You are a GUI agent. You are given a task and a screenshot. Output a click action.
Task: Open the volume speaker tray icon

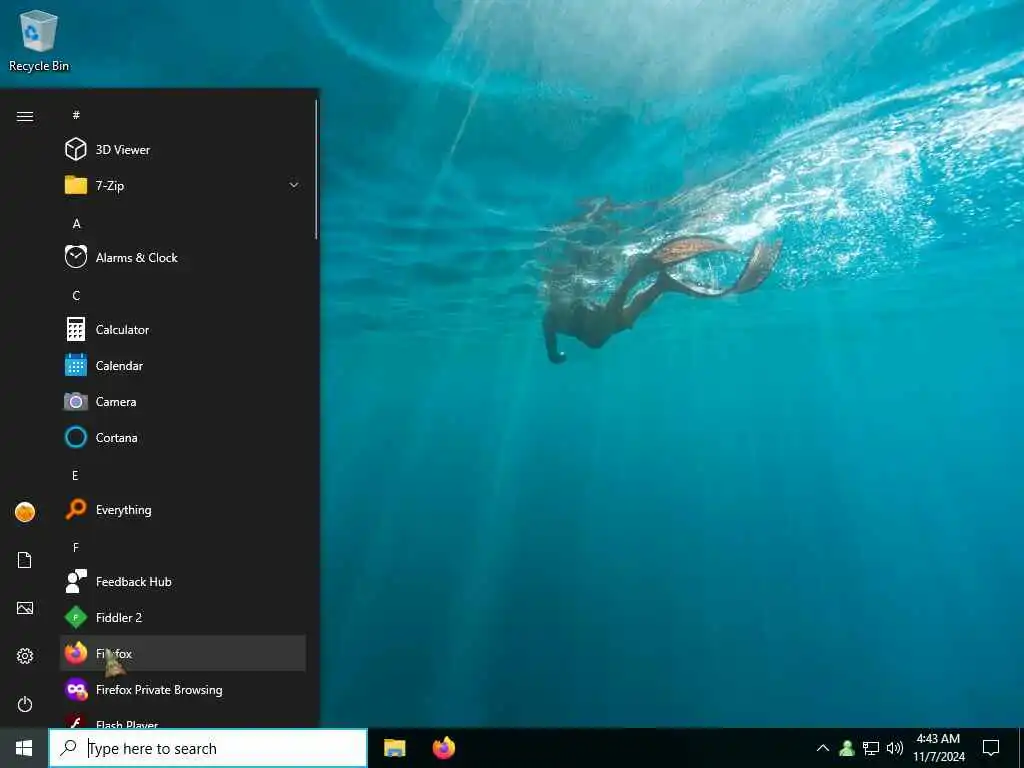[x=895, y=748]
